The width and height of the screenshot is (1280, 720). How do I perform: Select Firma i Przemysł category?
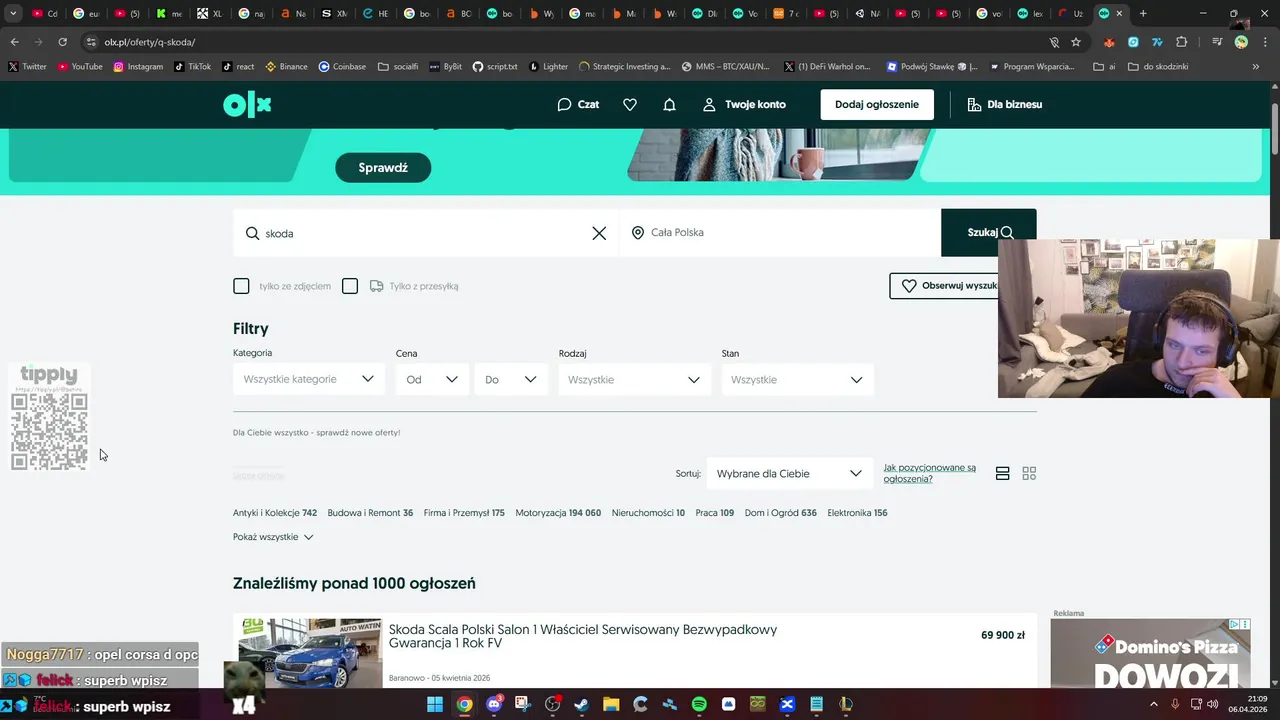click(464, 513)
